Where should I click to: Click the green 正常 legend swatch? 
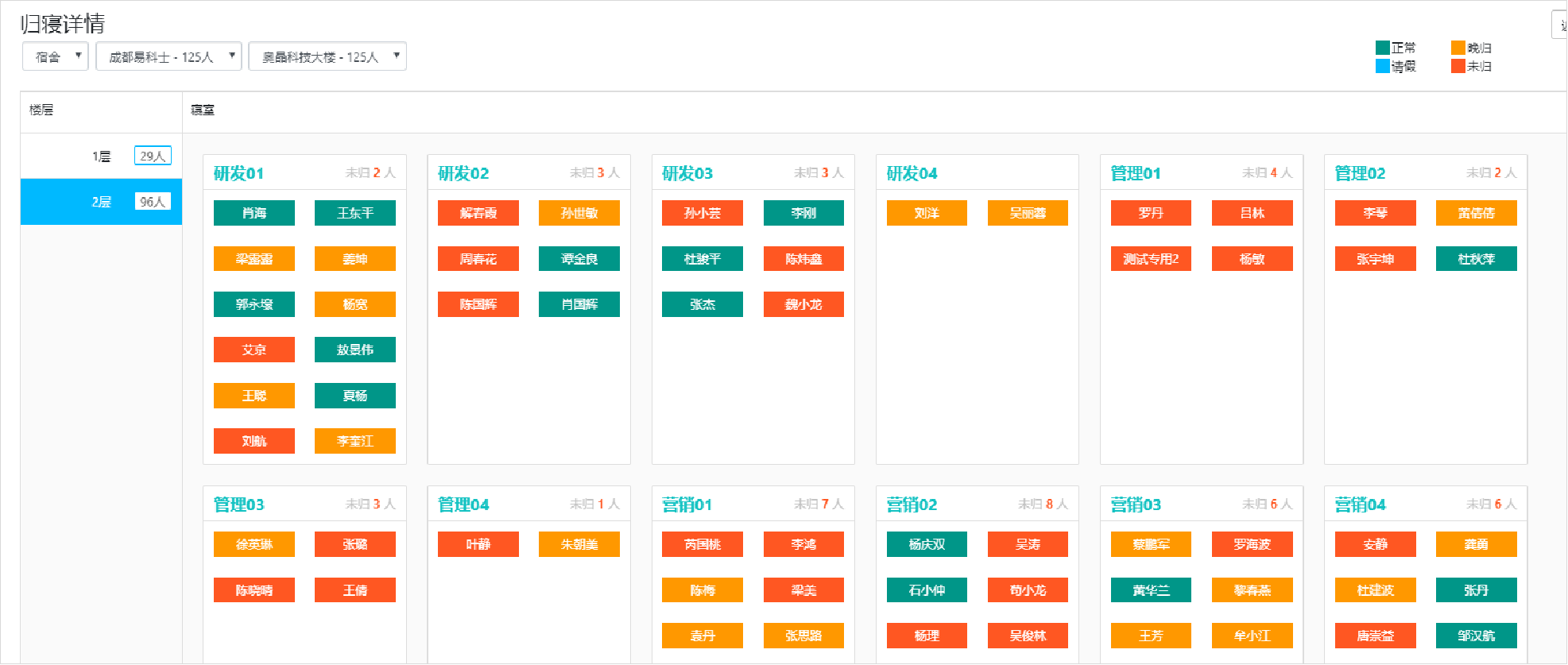(x=1382, y=48)
